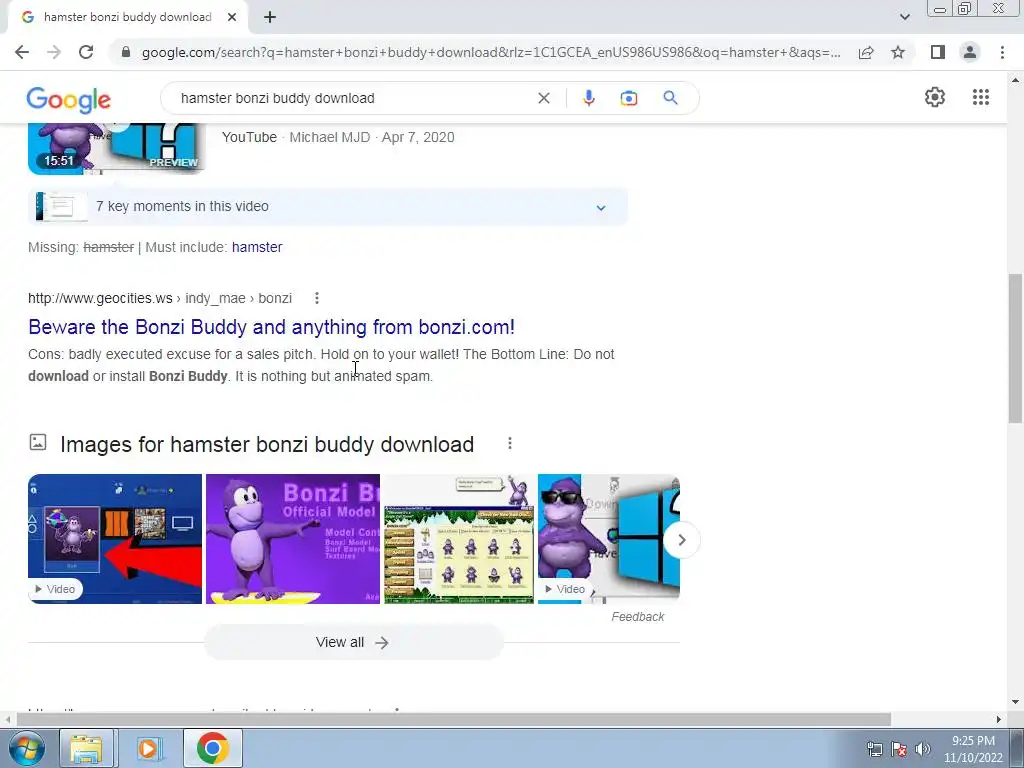
Task: Click the magnifier search button
Action: (670, 98)
